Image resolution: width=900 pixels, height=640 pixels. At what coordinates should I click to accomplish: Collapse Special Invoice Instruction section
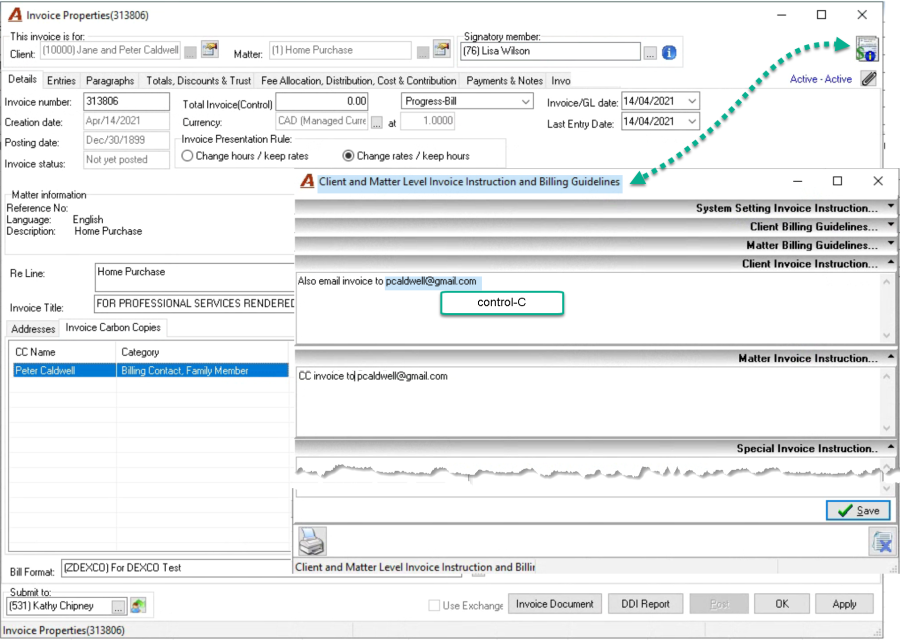pos(890,447)
